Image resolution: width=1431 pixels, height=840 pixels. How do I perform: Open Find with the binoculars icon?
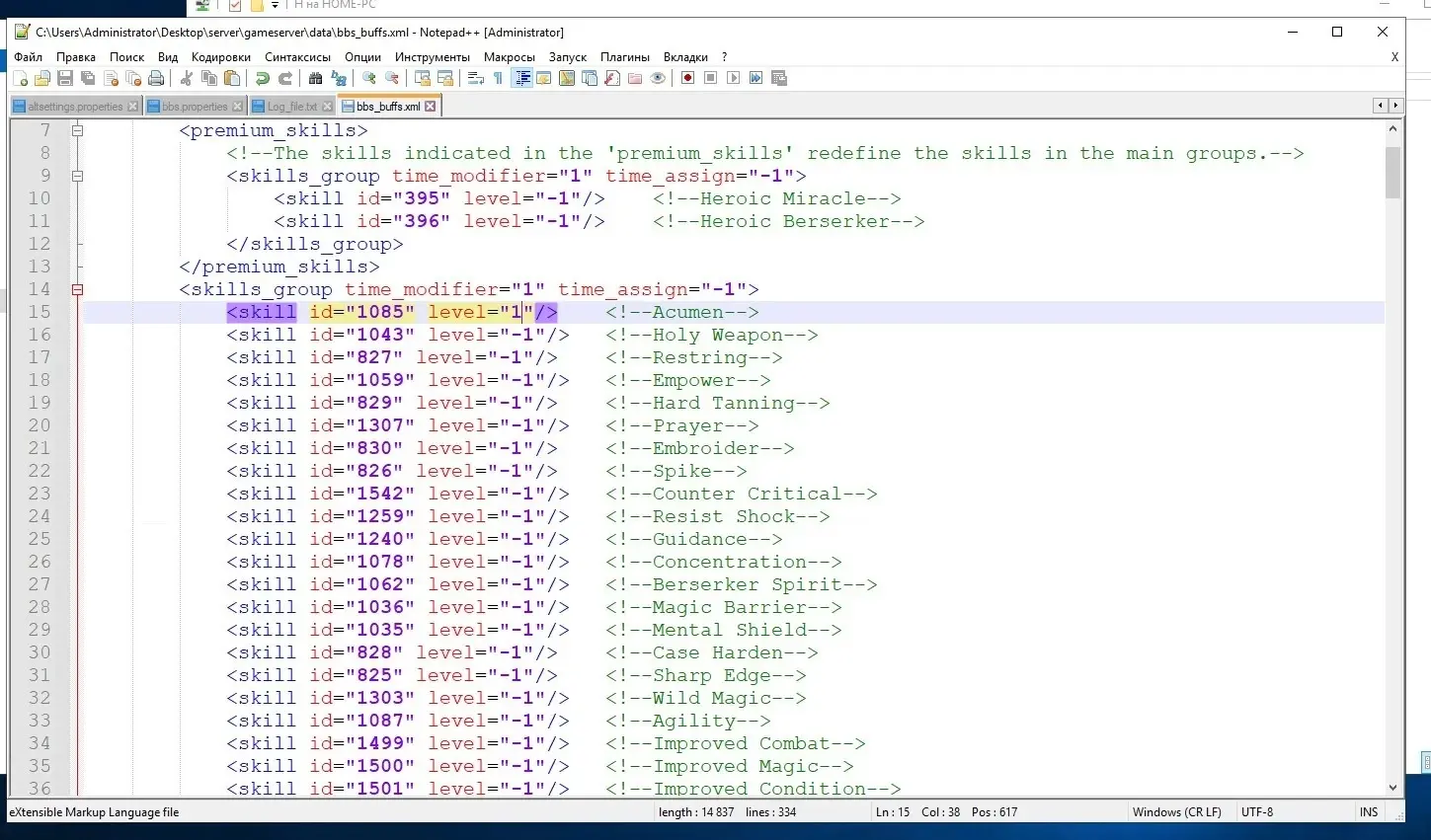[x=316, y=79]
